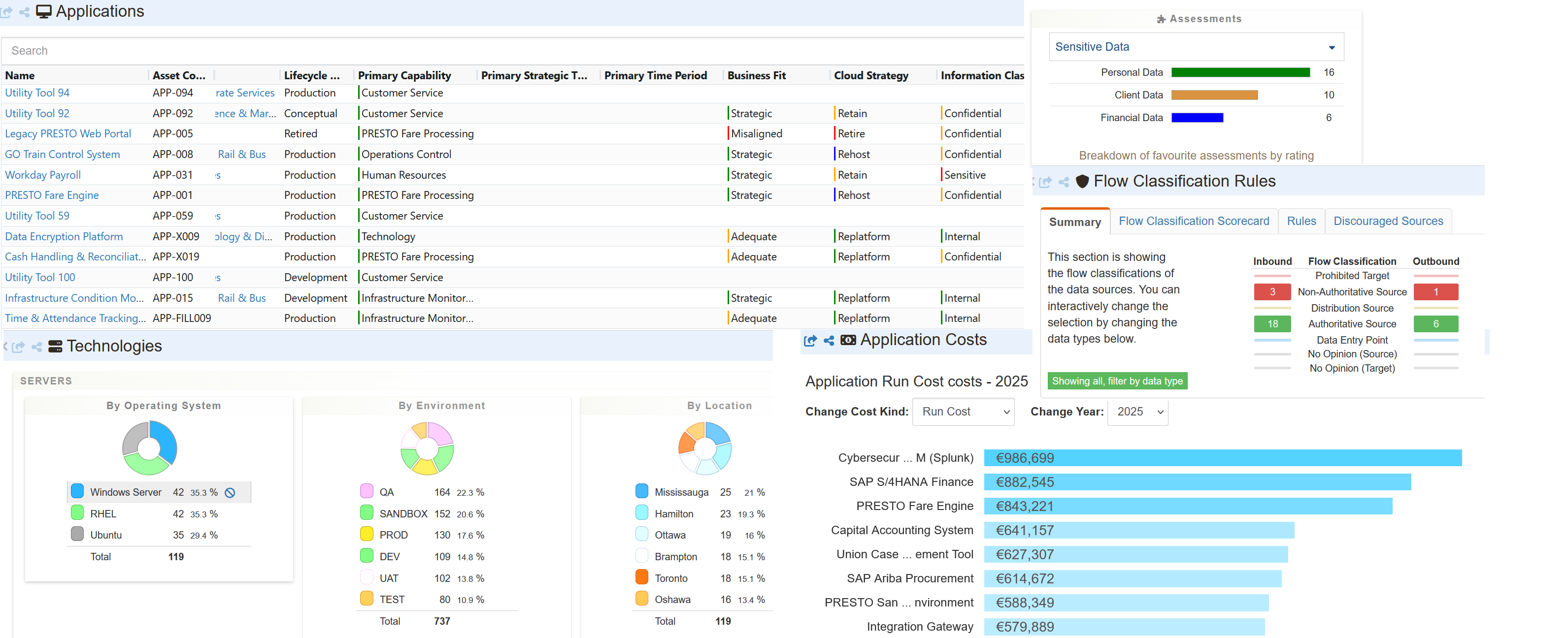Click the applications Search field
The image size is (1568, 638).
[x=511, y=51]
